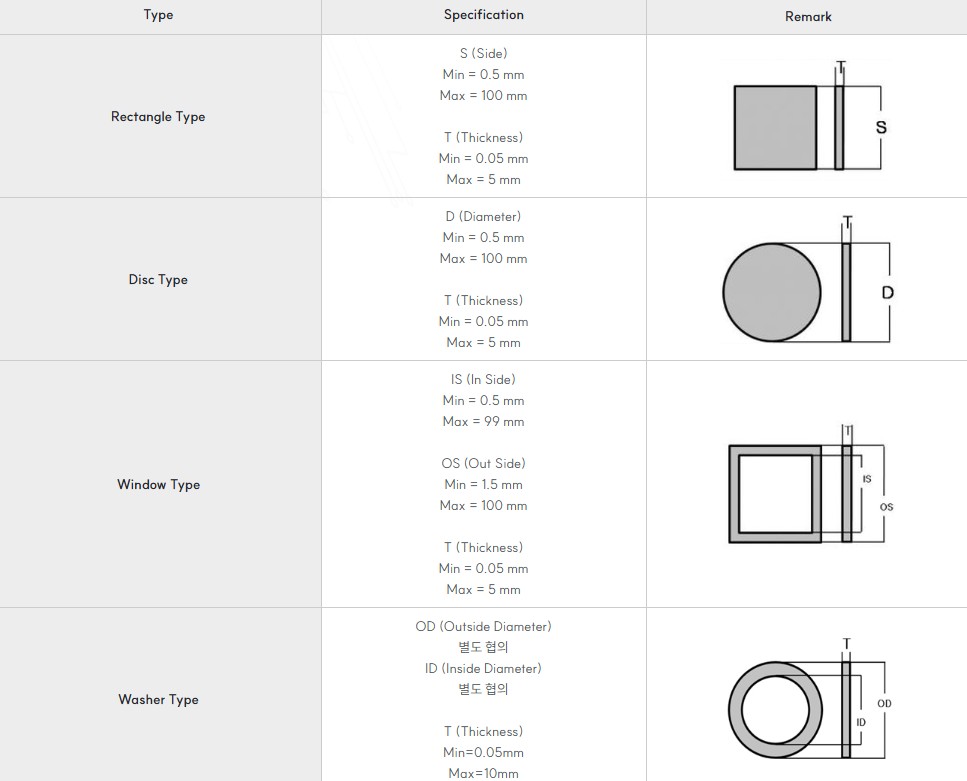Click the Type column header

coord(158,15)
